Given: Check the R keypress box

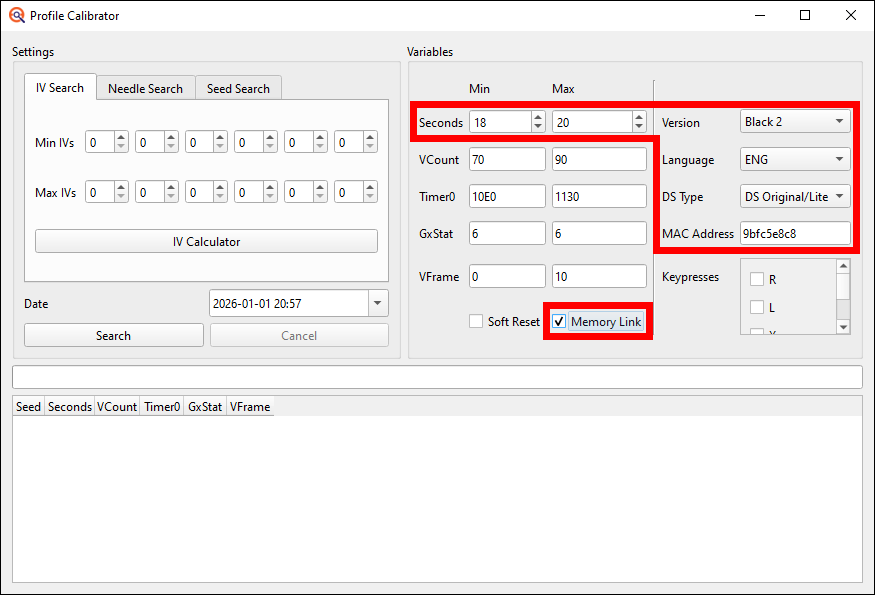Looking at the screenshot, I should click(757, 279).
